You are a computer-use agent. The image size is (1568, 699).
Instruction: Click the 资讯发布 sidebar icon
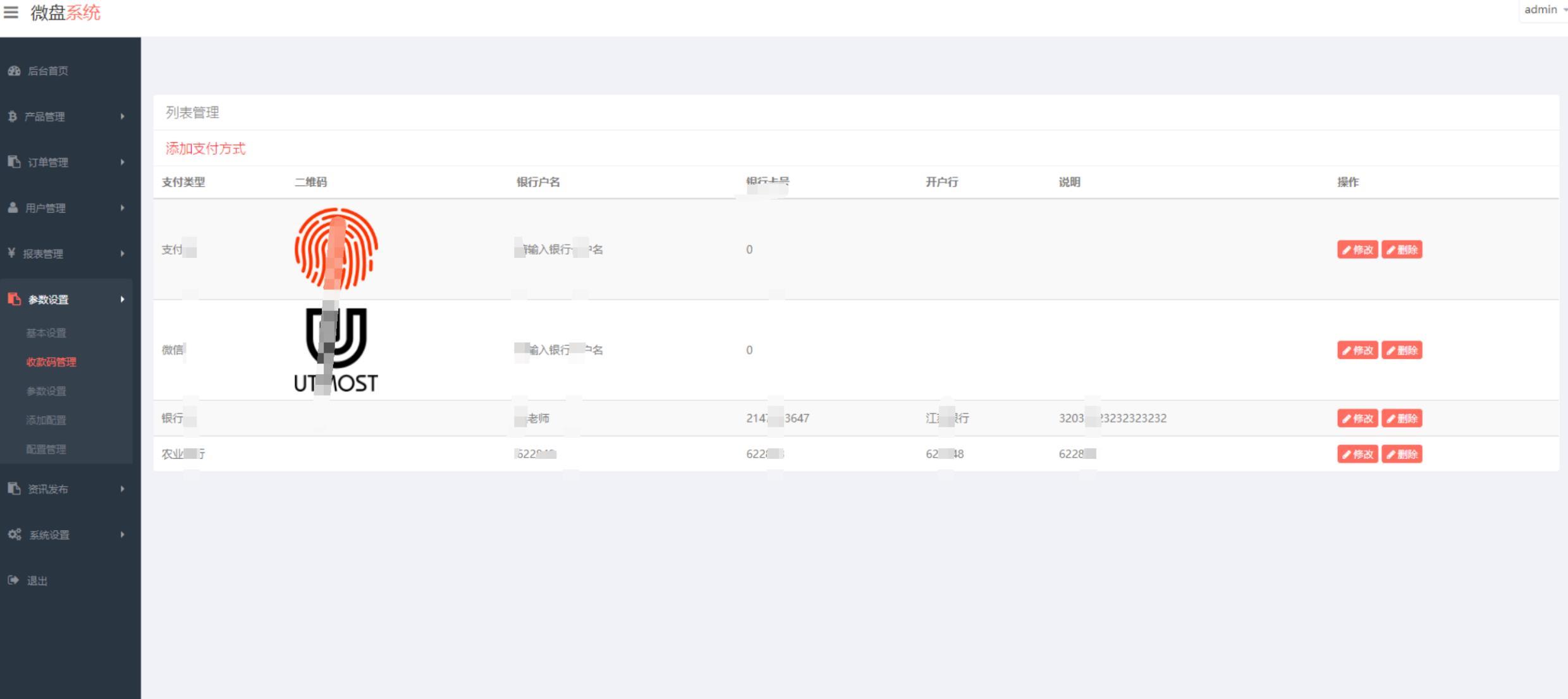point(14,489)
